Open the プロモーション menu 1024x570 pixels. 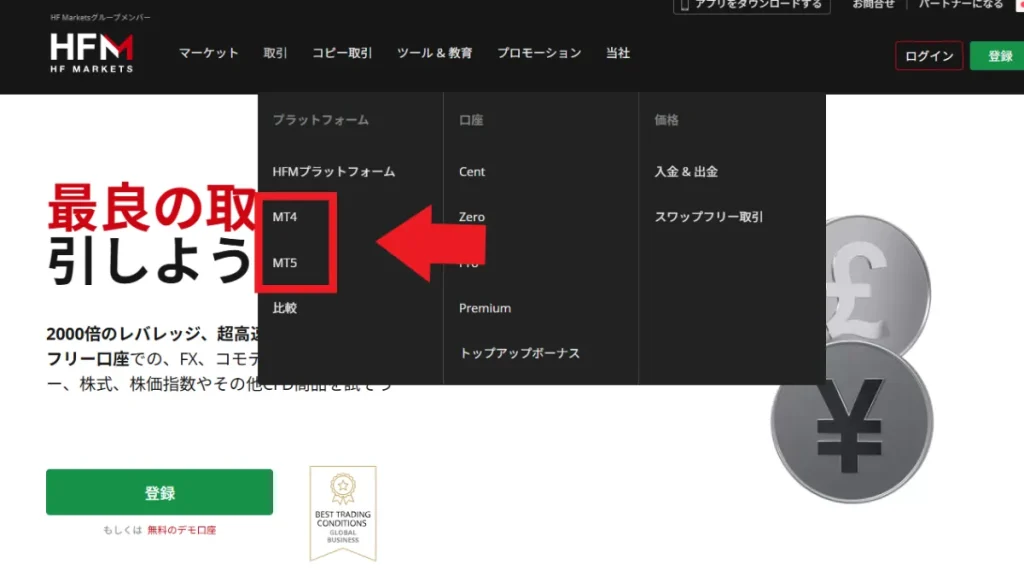tap(539, 53)
